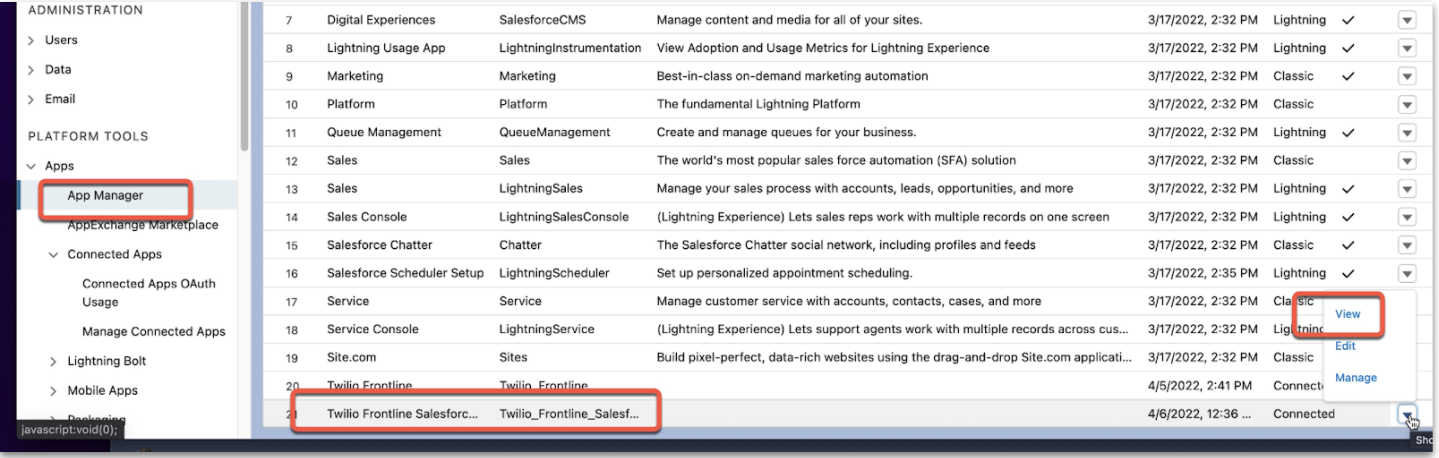Click dropdown arrow for Twilio Frontline Salesforce row
This screenshot has height=458, width=1439.
pos(1407,414)
